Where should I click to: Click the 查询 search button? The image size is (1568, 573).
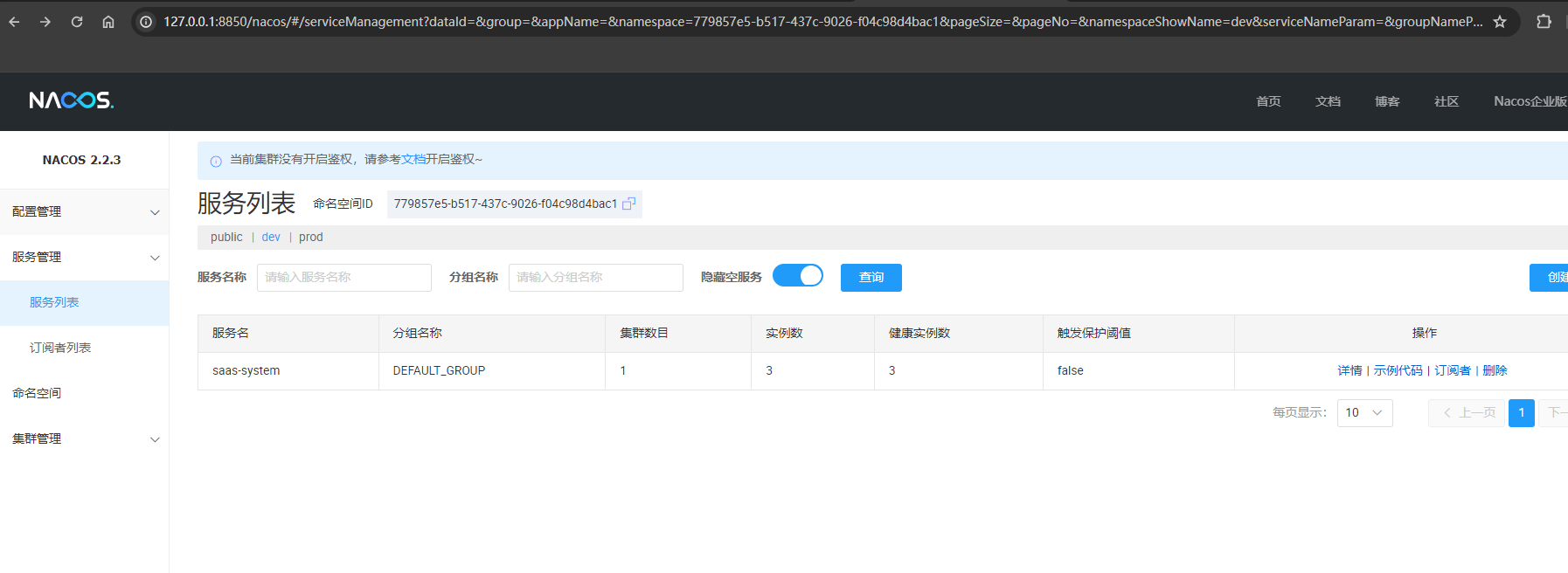871,277
